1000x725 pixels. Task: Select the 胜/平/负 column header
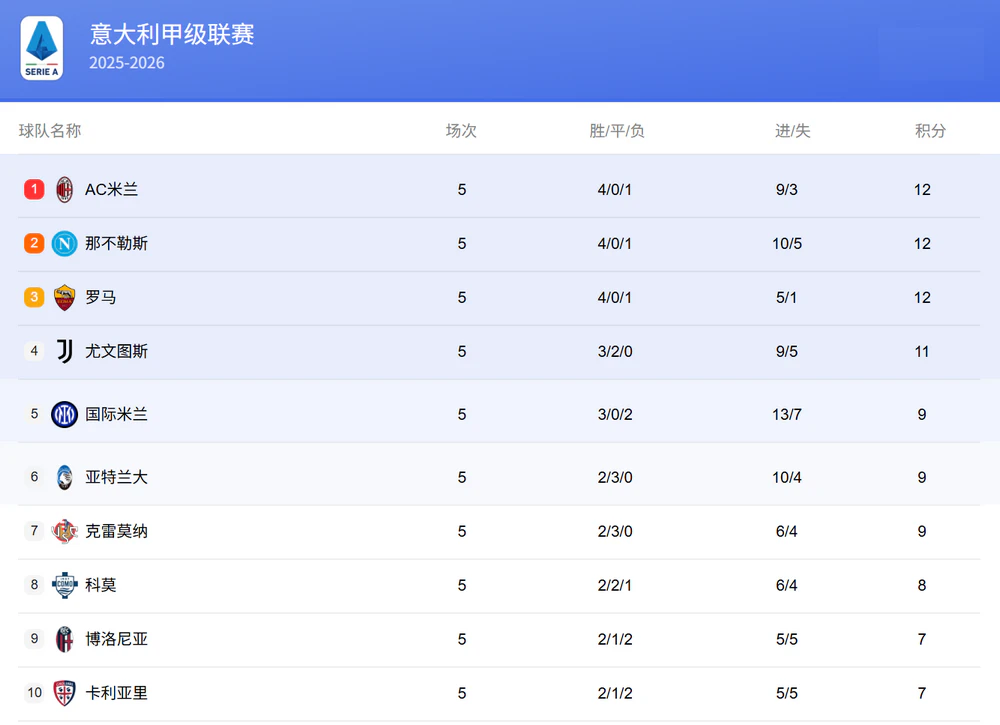tap(616, 131)
